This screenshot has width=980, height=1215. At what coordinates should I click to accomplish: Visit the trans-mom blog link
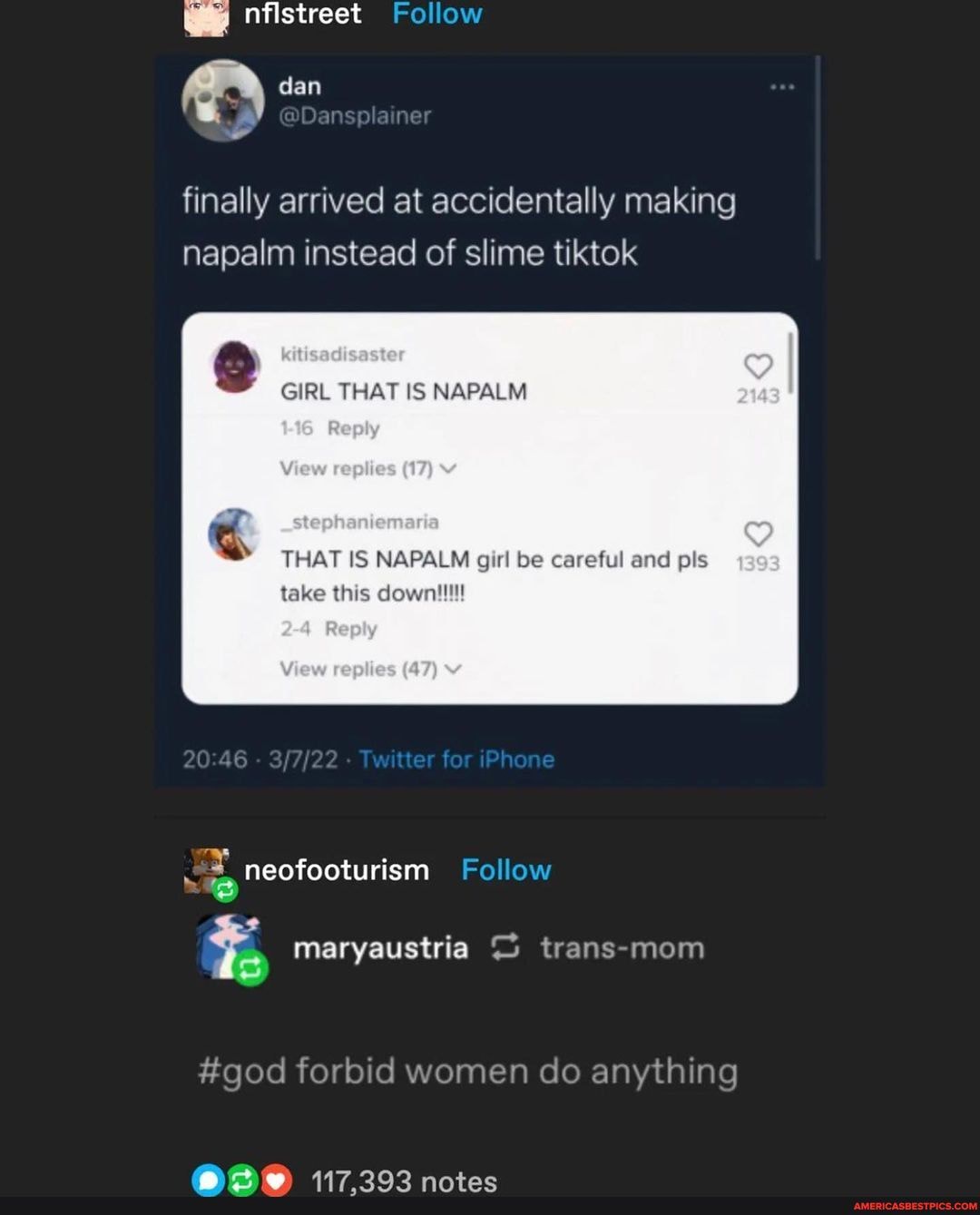[622, 948]
